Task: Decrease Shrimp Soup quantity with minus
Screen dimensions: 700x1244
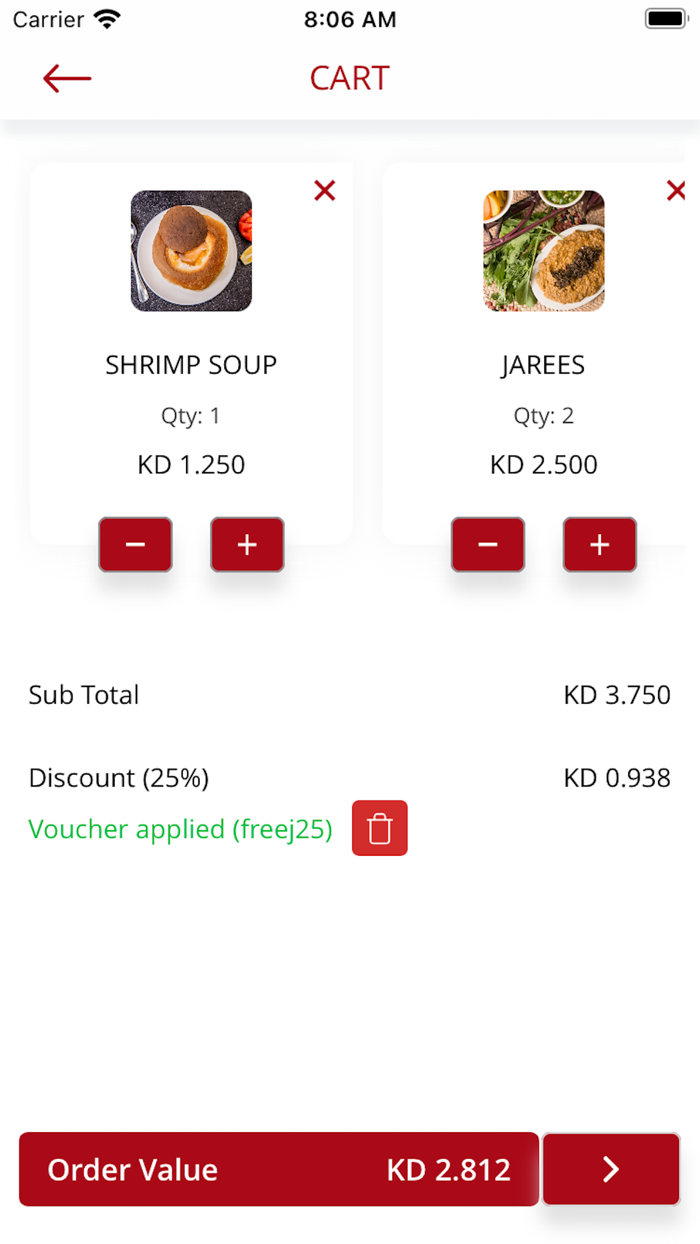Action: tap(135, 544)
